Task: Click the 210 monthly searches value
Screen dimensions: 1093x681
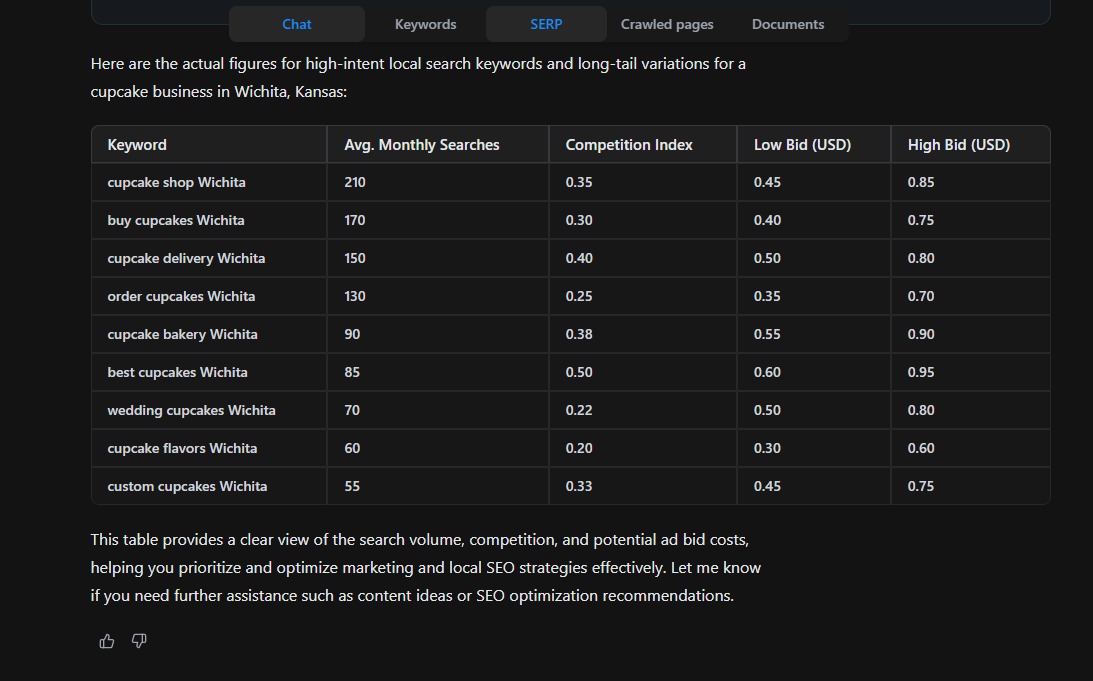Action: pos(355,183)
